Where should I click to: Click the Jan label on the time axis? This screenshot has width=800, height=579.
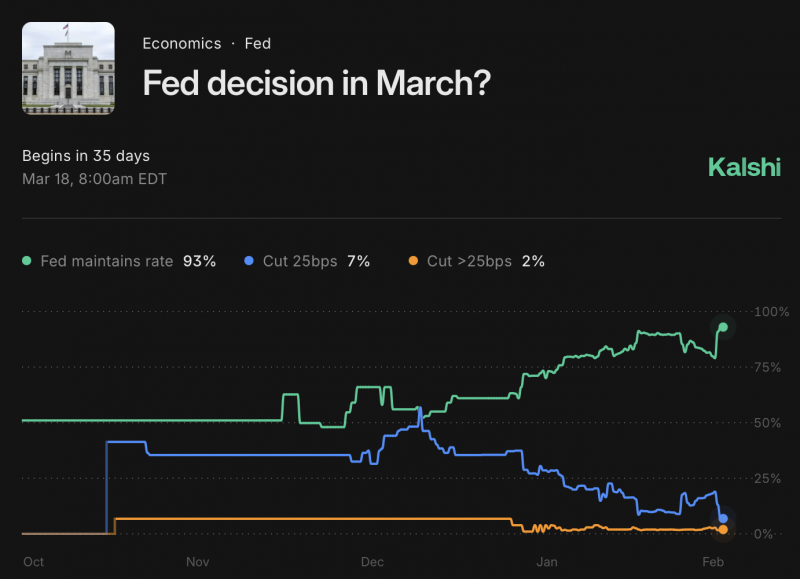point(546,562)
